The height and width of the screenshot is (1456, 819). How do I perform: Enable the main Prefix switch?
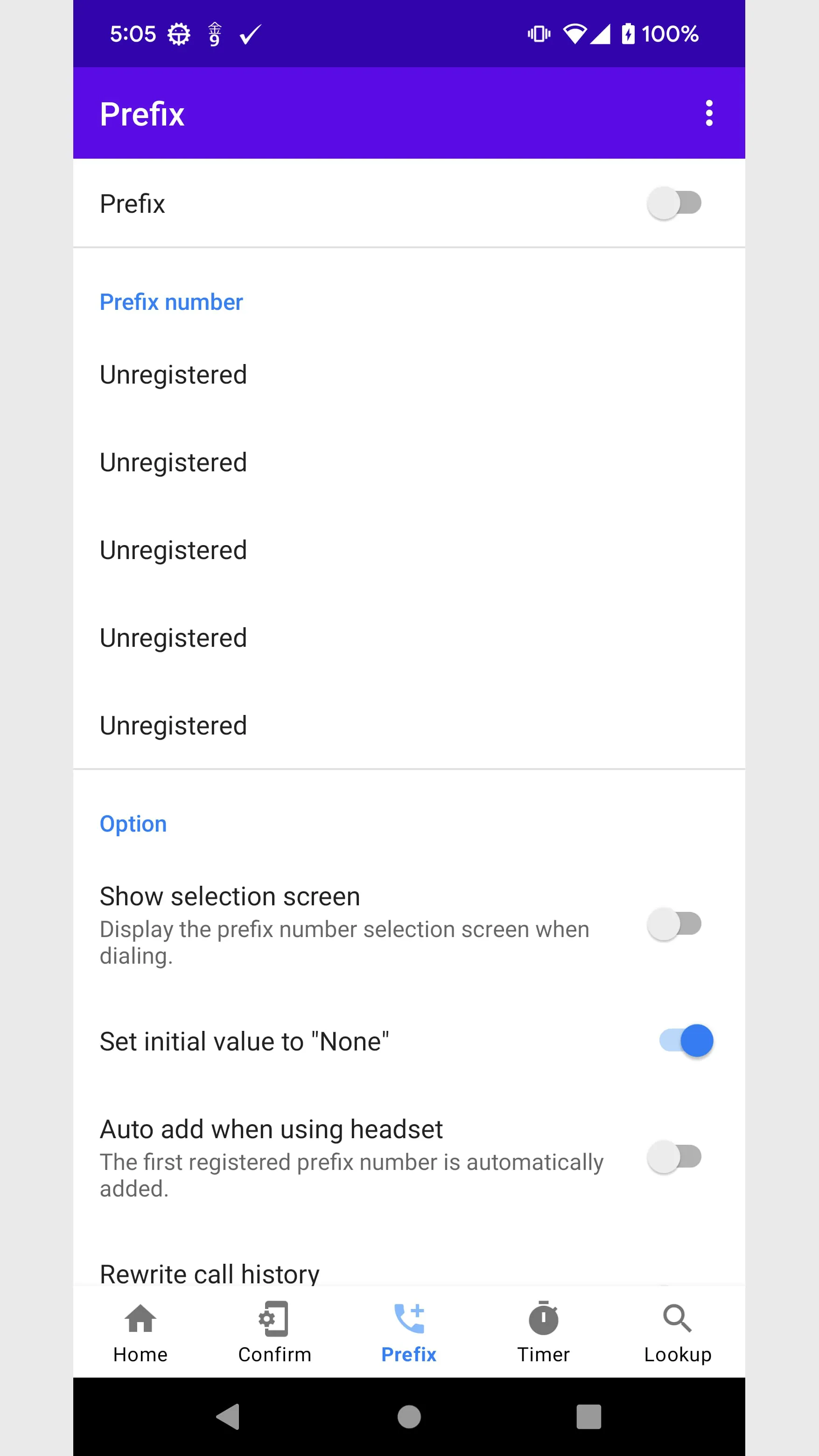[x=674, y=203]
